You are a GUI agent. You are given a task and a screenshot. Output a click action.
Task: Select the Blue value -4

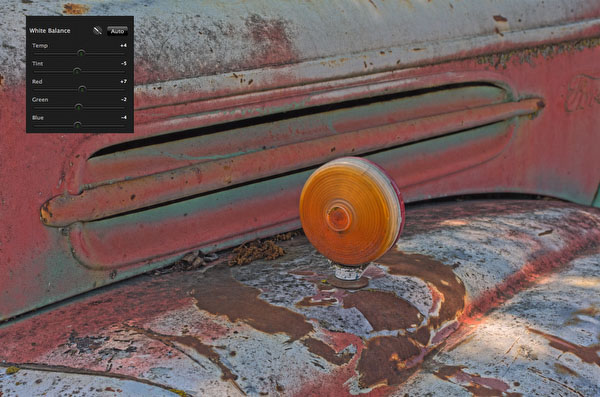click(x=124, y=117)
